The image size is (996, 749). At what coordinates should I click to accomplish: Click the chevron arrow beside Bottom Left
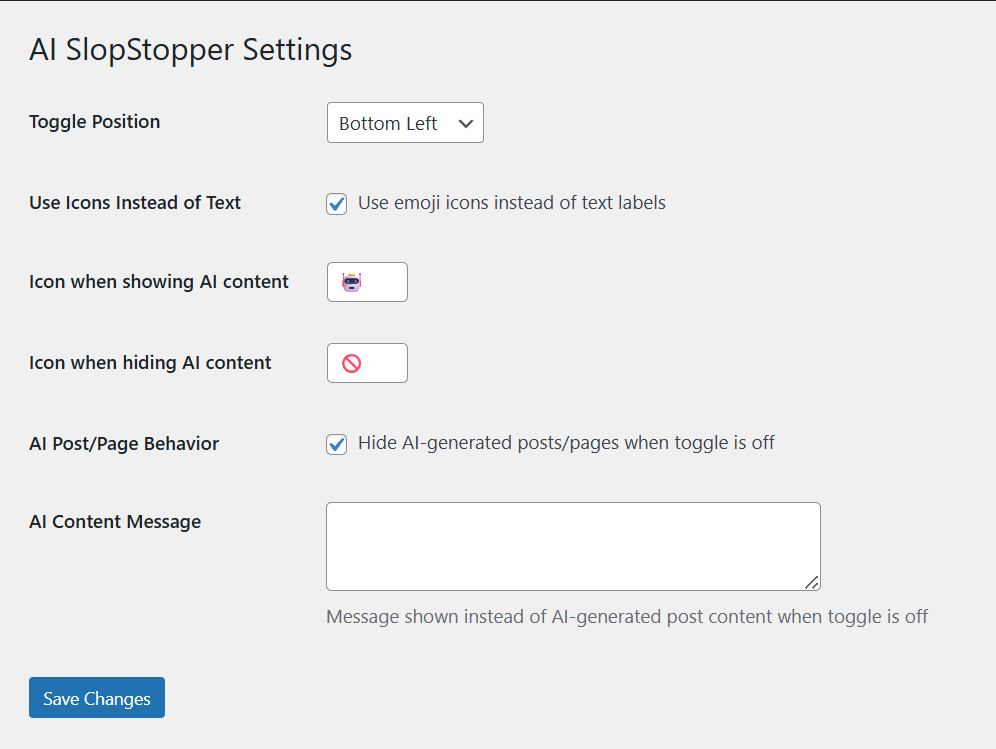tap(465, 123)
